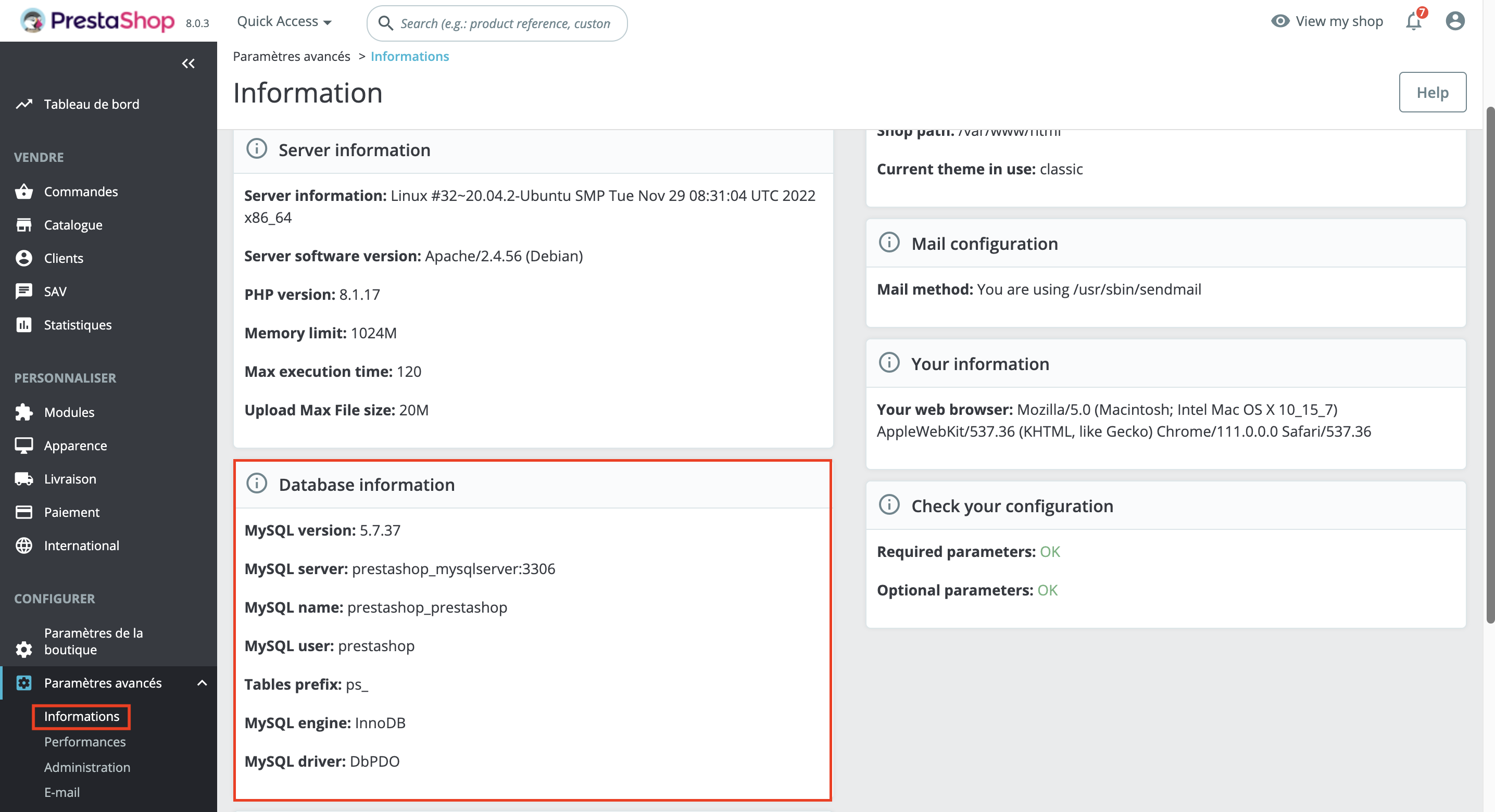
Task: Click the MySQL version 5.7.37 text
Action: point(322,530)
